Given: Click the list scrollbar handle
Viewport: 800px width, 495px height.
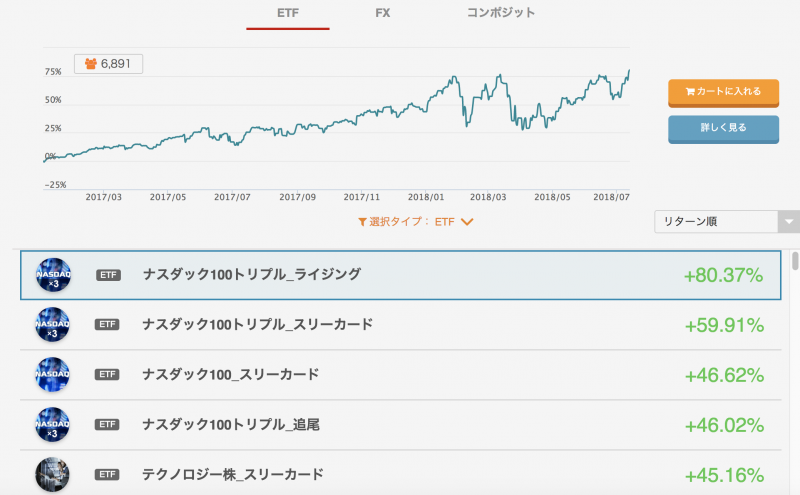Looking at the screenshot, I should point(795,261).
